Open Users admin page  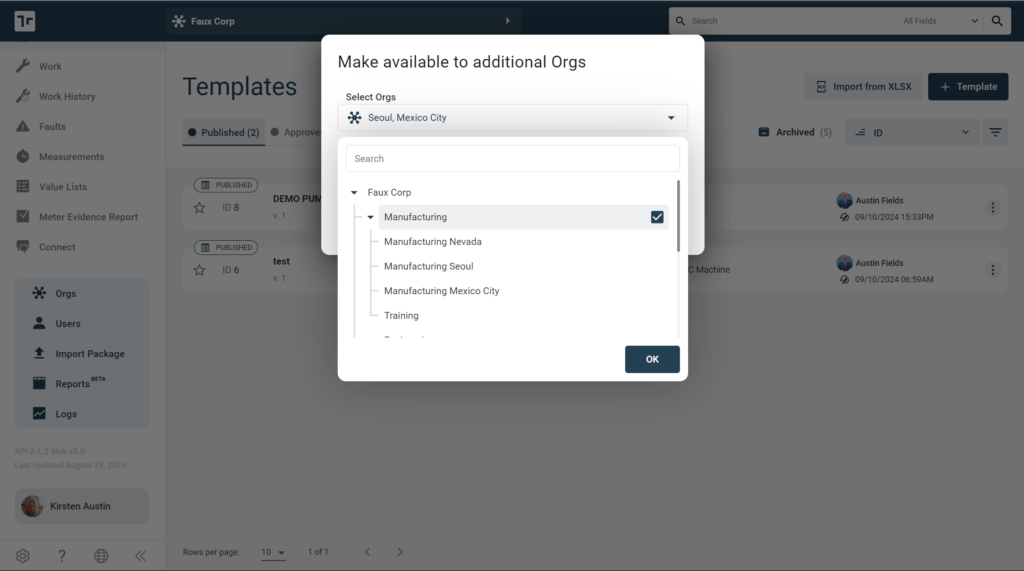[68, 323]
